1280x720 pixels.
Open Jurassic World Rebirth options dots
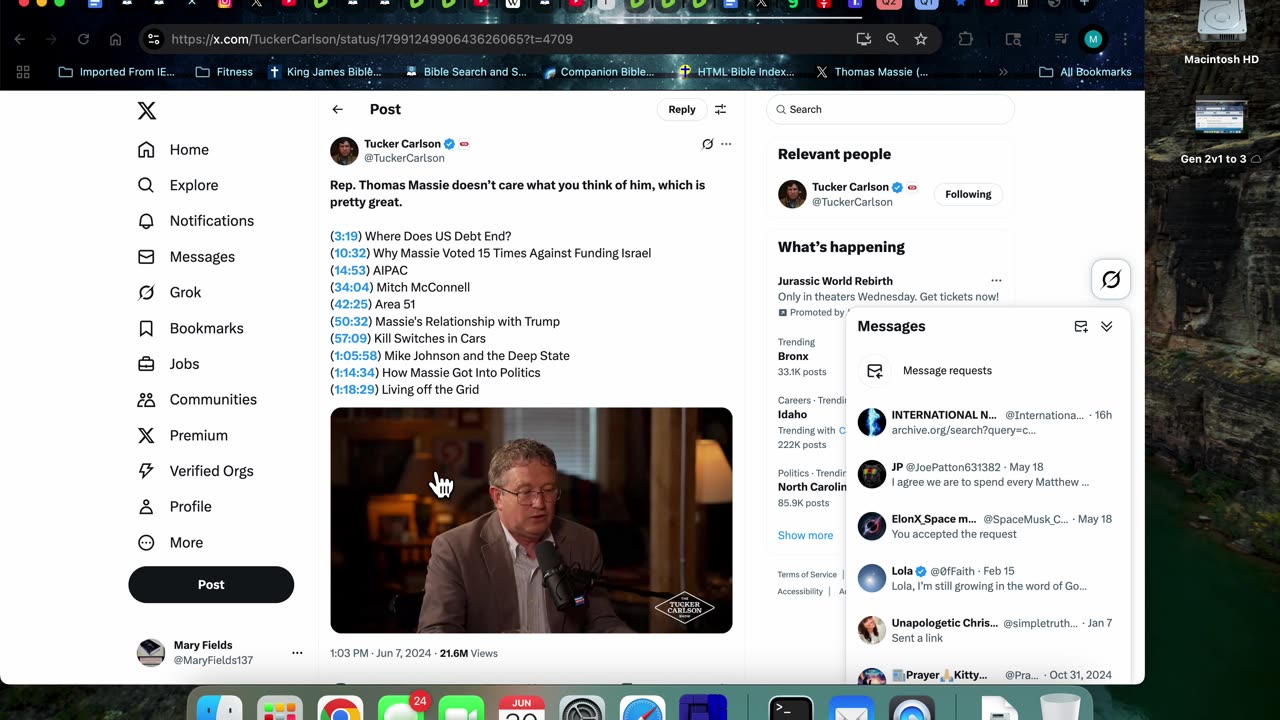point(996,281)
